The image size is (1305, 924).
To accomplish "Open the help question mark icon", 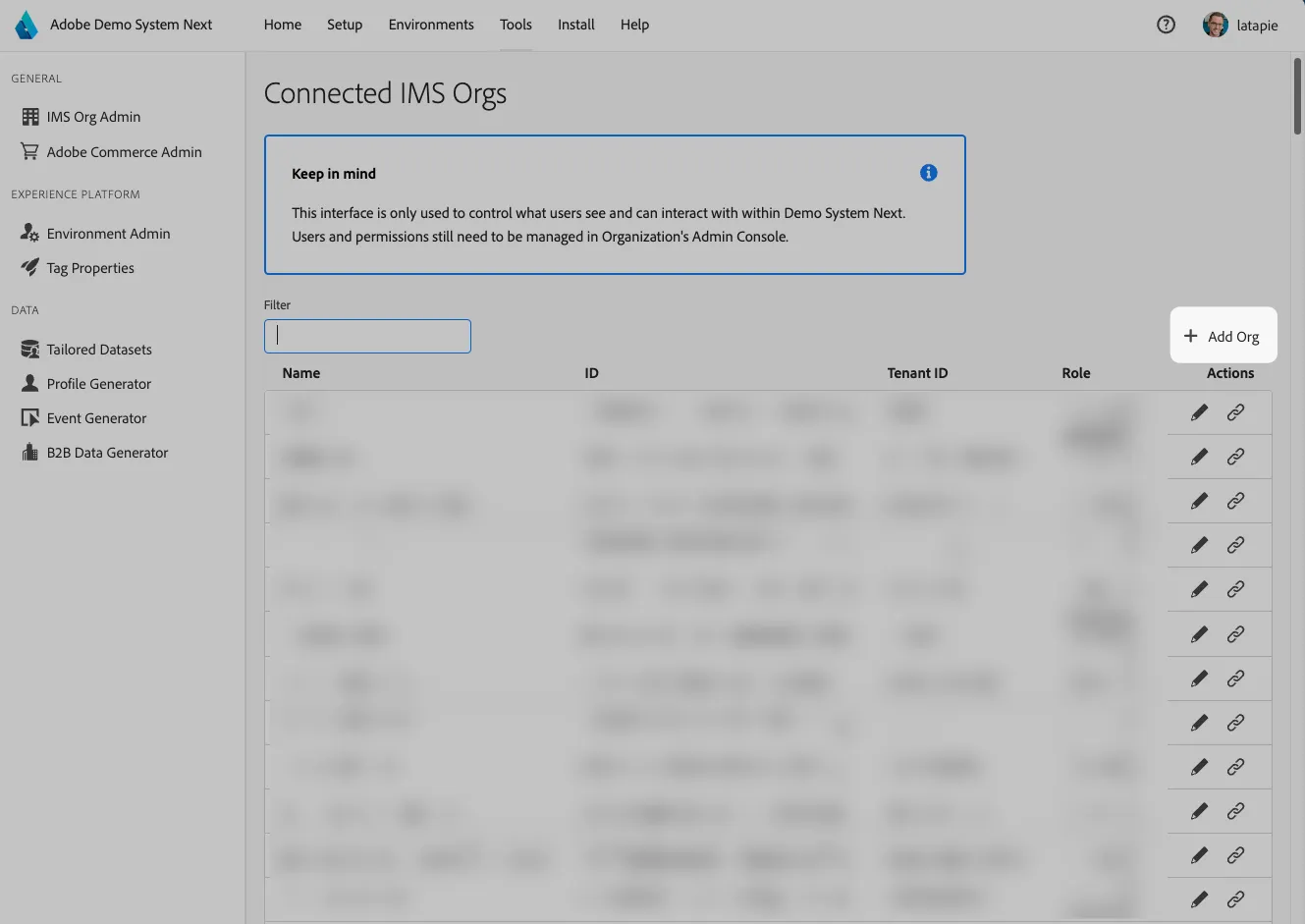I will pyautogui.click(x=1166, y=25).
